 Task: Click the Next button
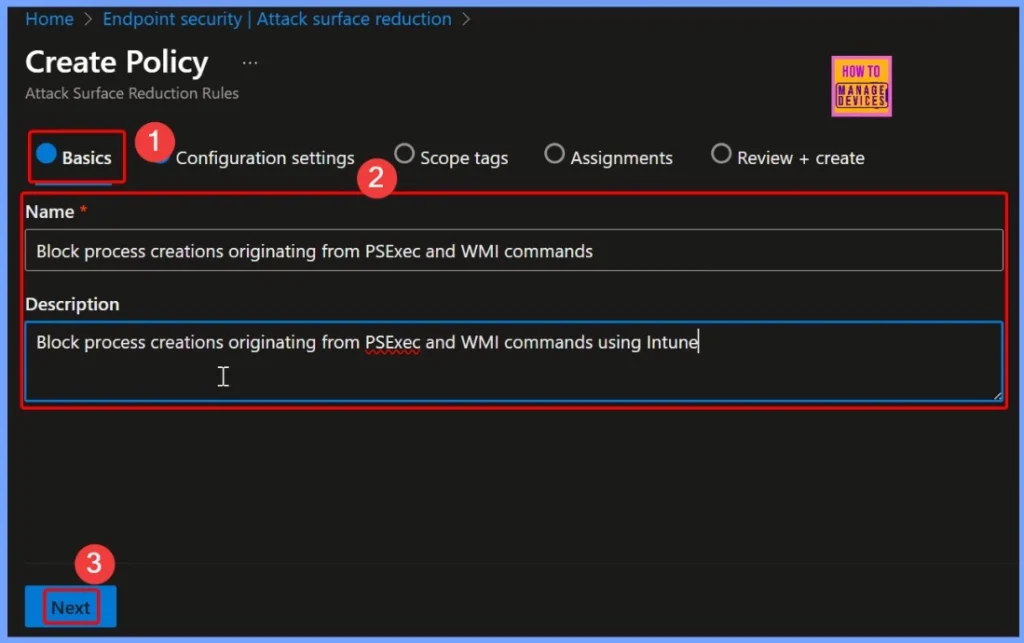tap(69, 606)
